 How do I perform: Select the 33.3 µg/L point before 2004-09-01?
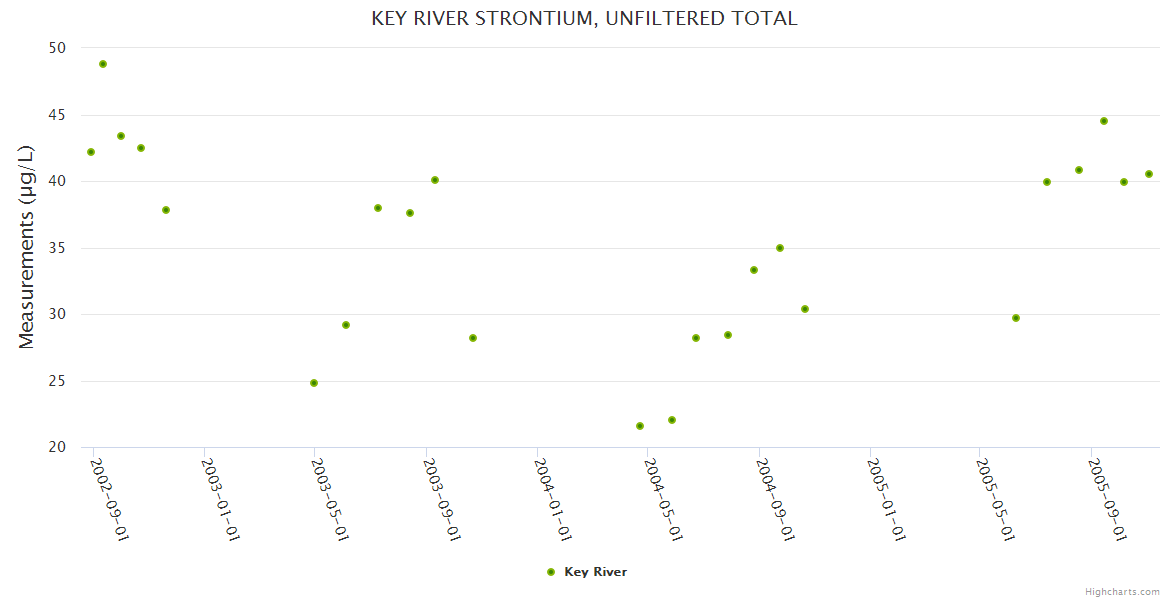(x=754, y=270)
